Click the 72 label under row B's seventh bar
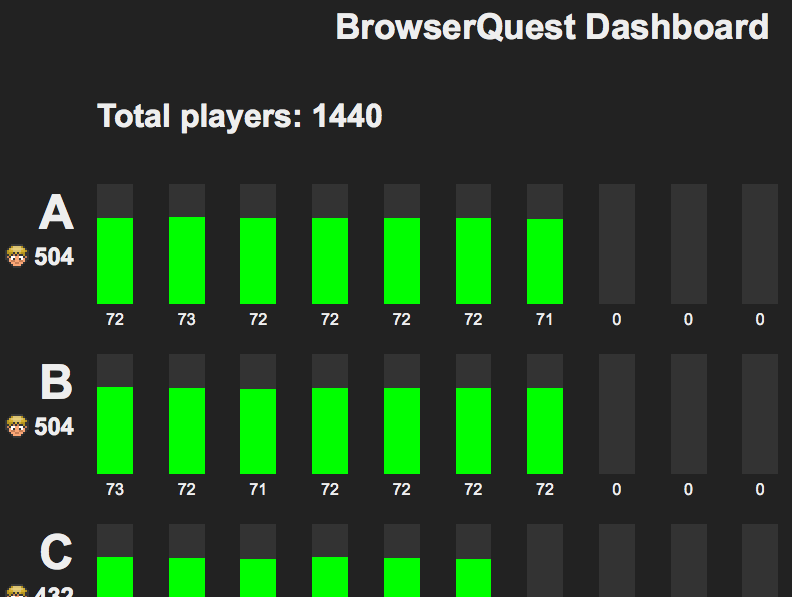Viewport: 792px width, 597px height. point(545,489)
